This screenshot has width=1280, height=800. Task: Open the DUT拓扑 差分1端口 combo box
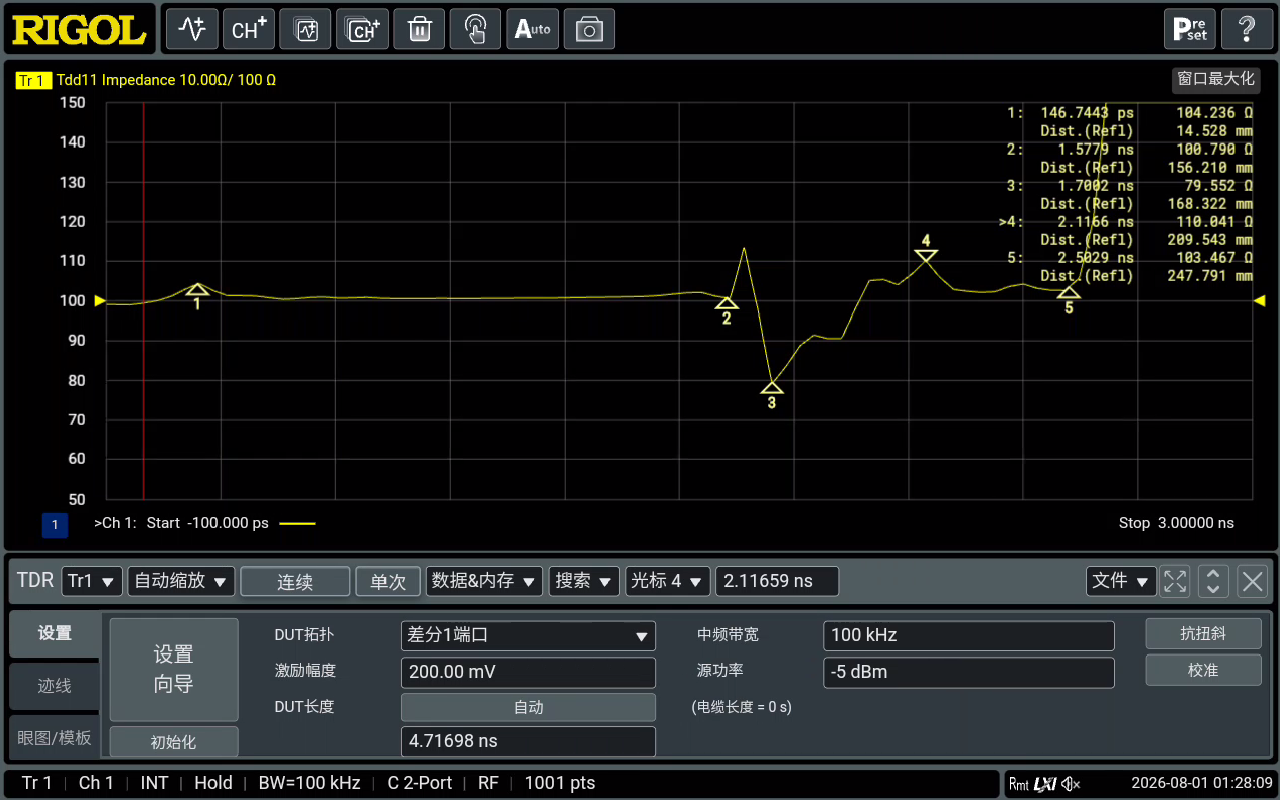pos(528,635)
